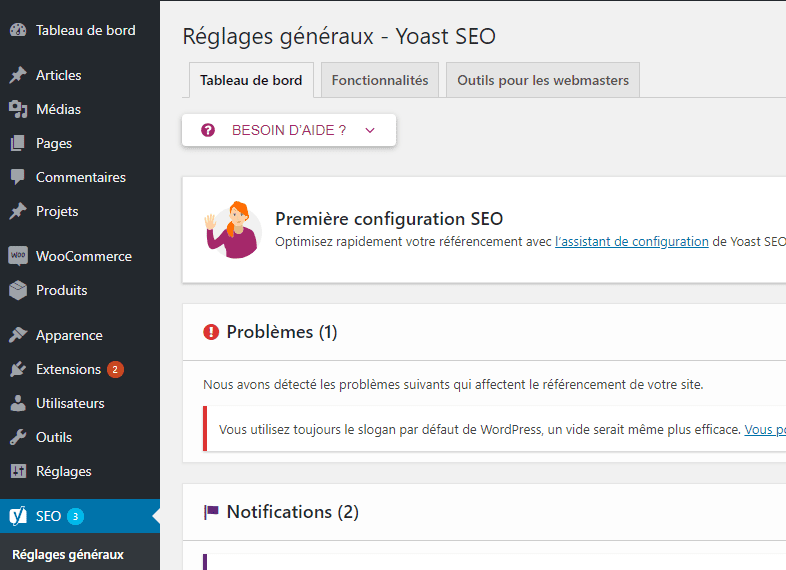Click the slogan par défaut warning text
Image resolution: width=786 pixels, height=570 pixels.
click(480, 430)
